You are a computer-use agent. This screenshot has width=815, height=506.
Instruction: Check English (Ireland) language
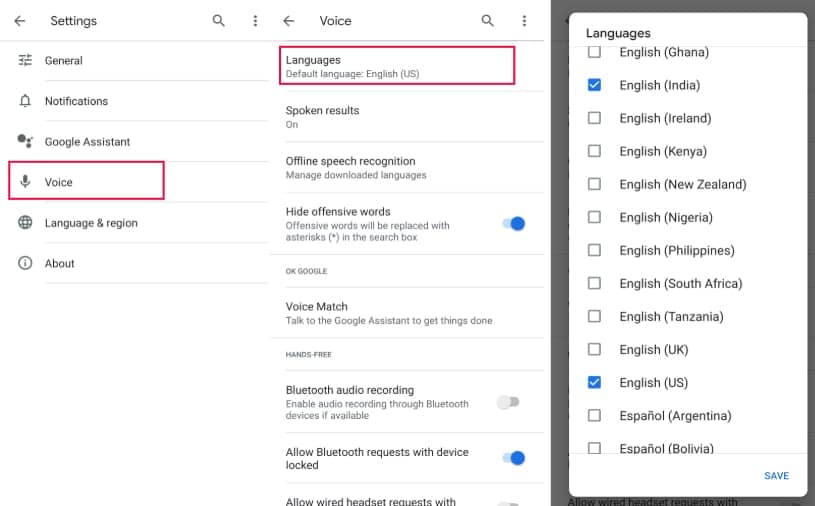(594, 118)
